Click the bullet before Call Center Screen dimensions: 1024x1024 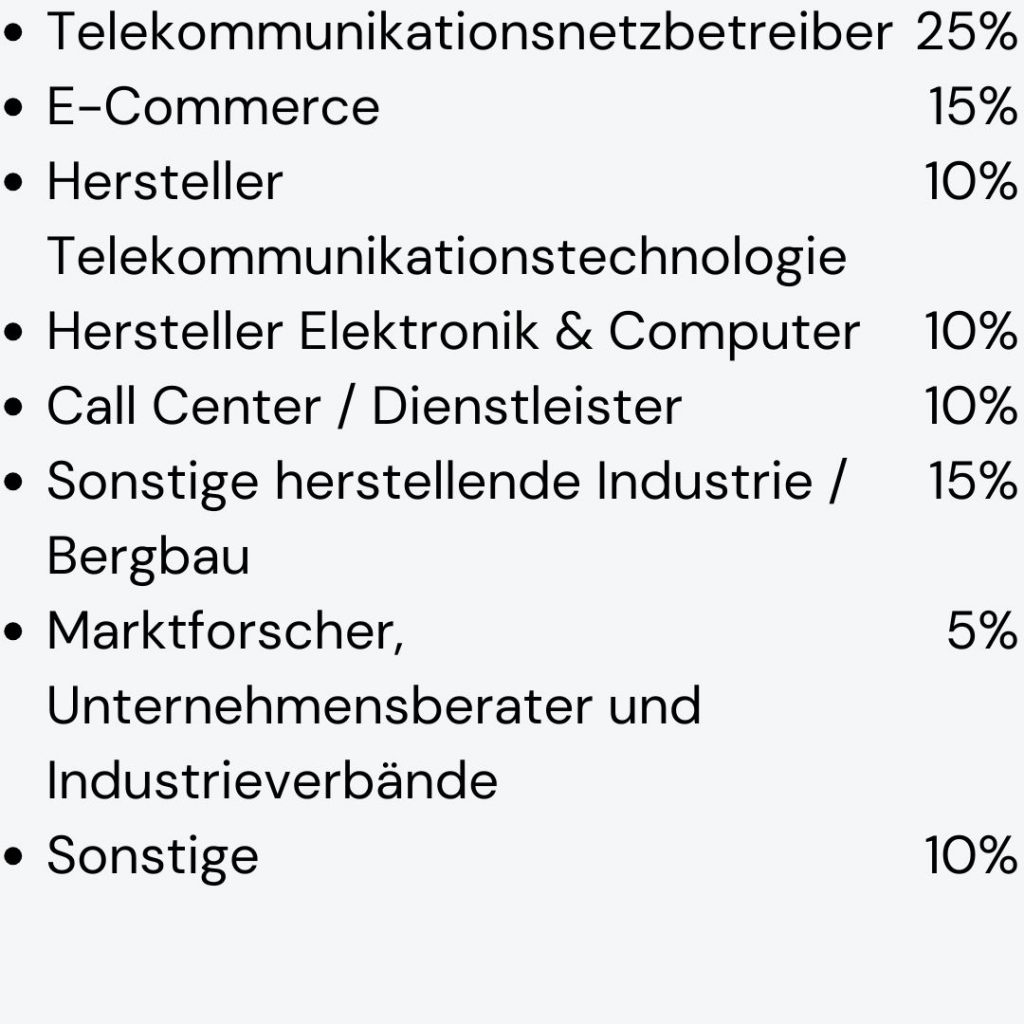[15, 408]
